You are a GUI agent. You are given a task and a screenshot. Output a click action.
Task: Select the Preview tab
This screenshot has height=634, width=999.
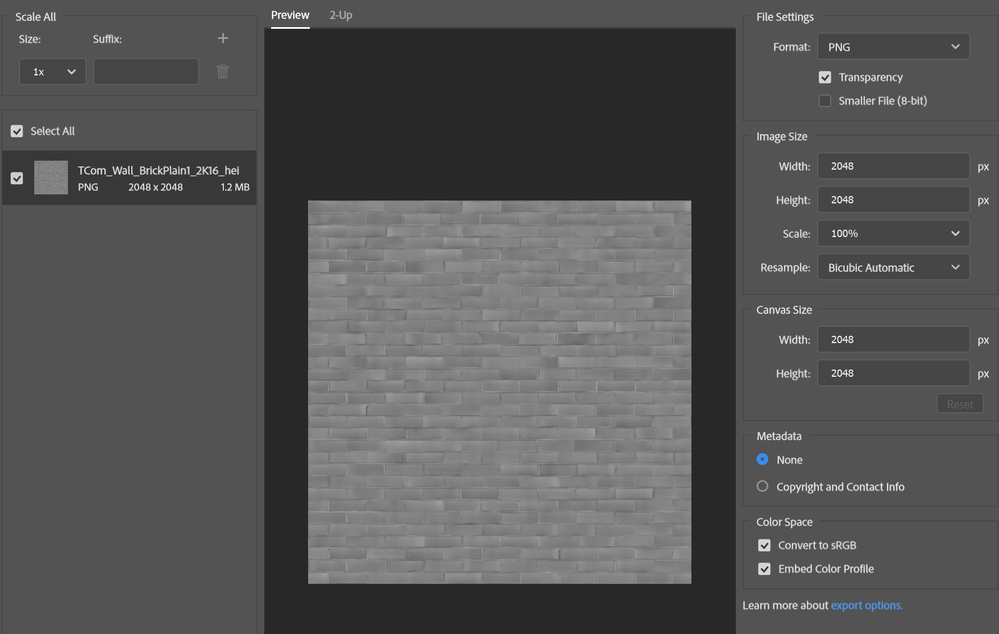point(290,15)
